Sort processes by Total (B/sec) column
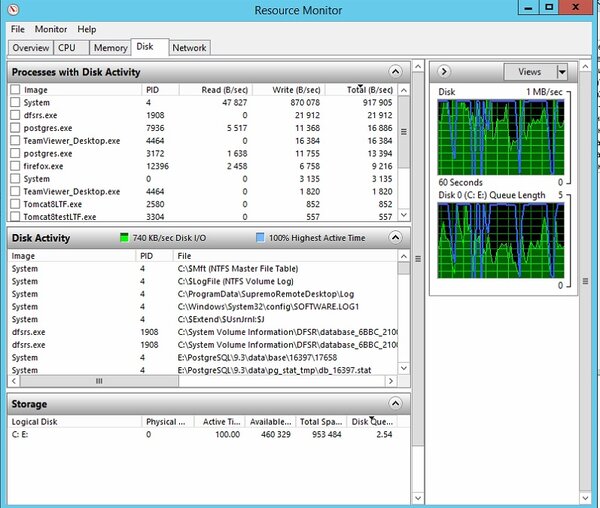Image resolution: width=600 pixels, height=508 pixels. (361, 90)
